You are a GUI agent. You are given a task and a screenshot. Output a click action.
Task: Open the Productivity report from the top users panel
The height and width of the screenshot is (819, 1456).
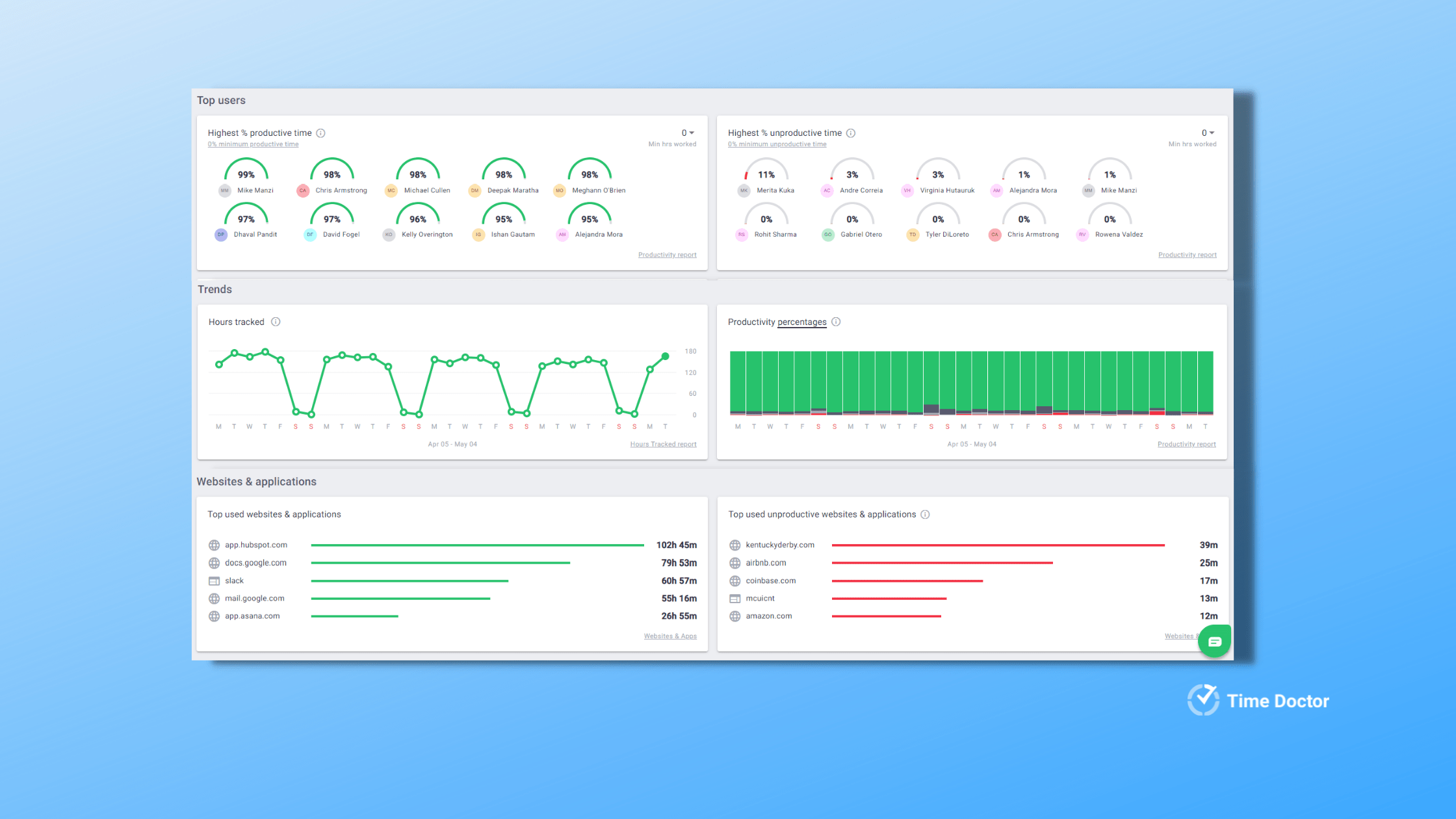[x=667, y=254]
